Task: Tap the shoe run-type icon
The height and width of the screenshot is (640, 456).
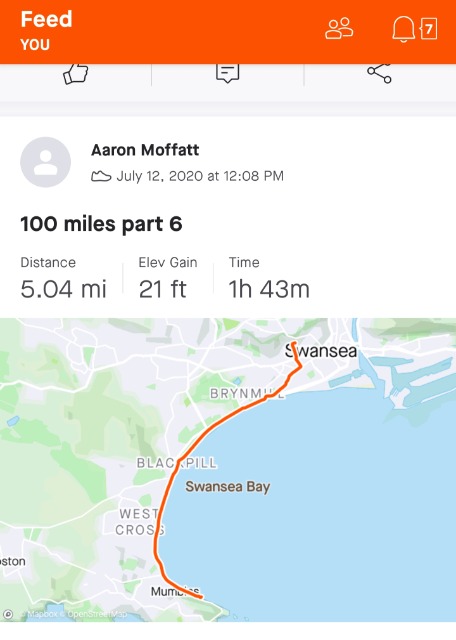Action: (x=101, y=176)
